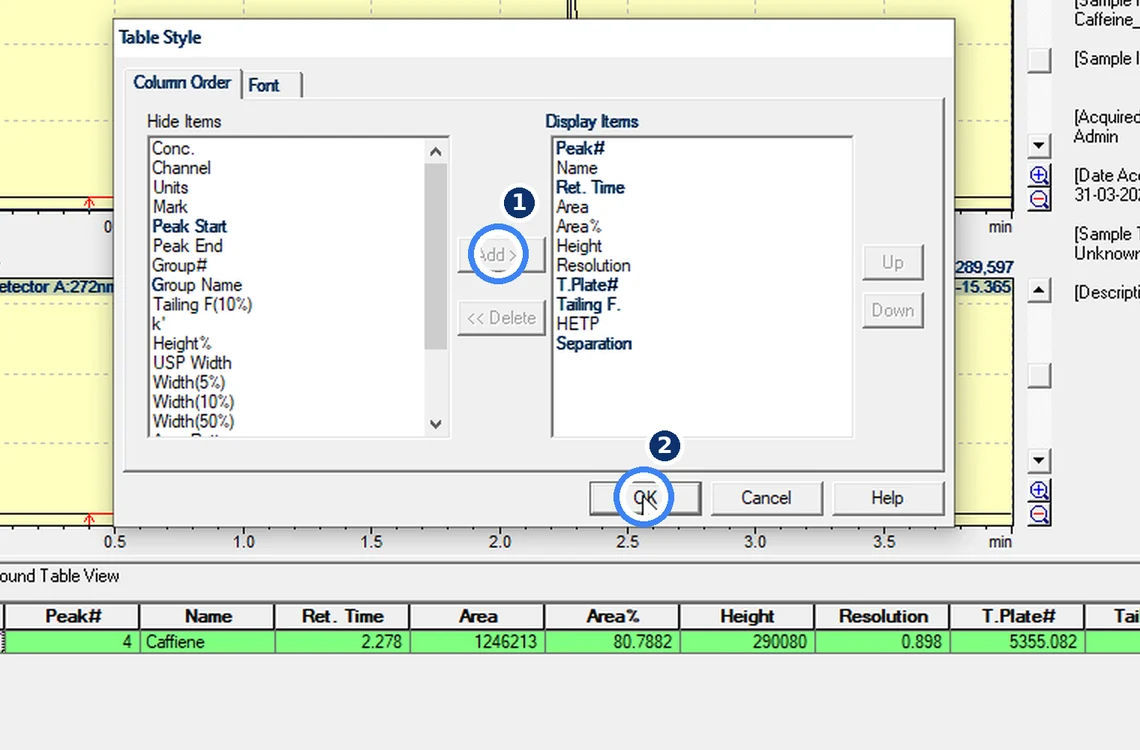Image resolution: width=1140 pixels, height=750 pixels.
Task: Click lower chromatogram scroll down arrow
Action: click(x=1039, y=460)
